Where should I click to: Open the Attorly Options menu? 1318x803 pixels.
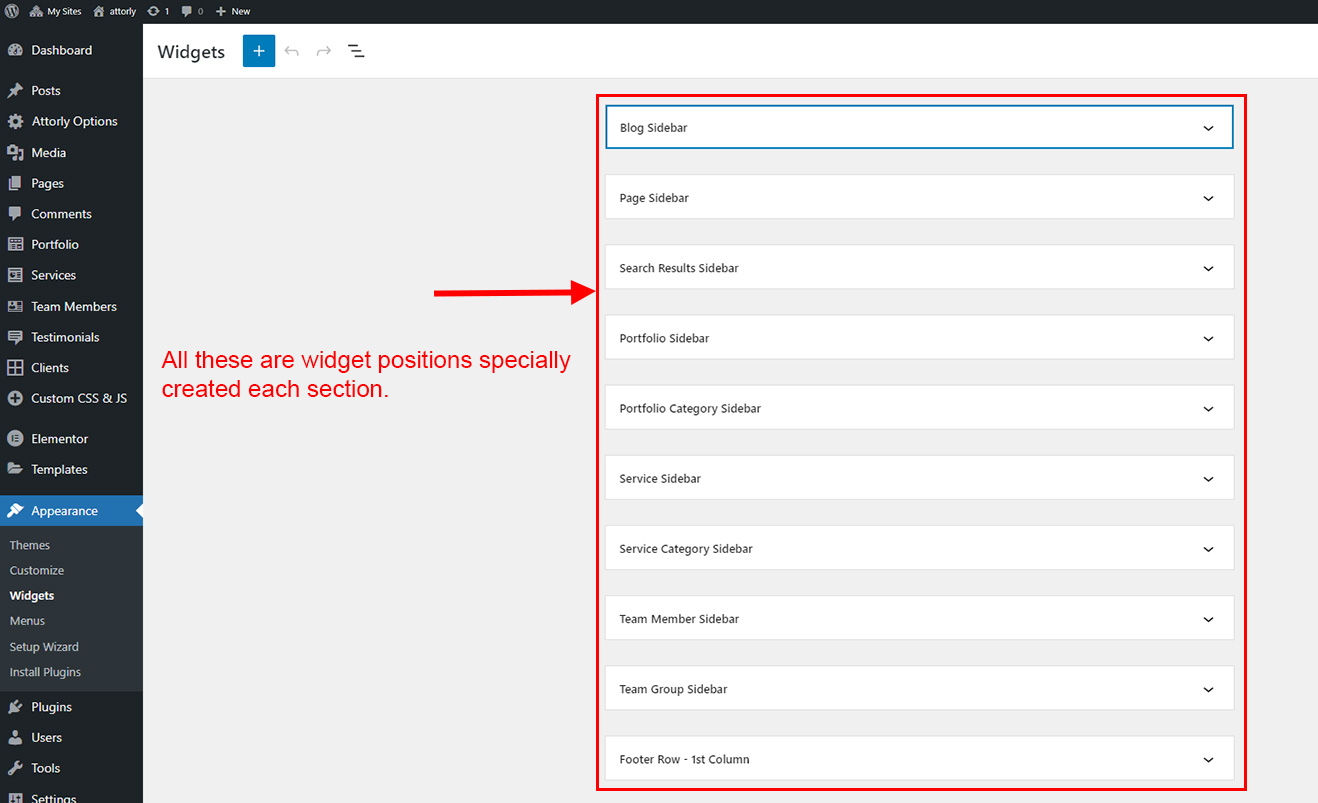pos(74,121)
